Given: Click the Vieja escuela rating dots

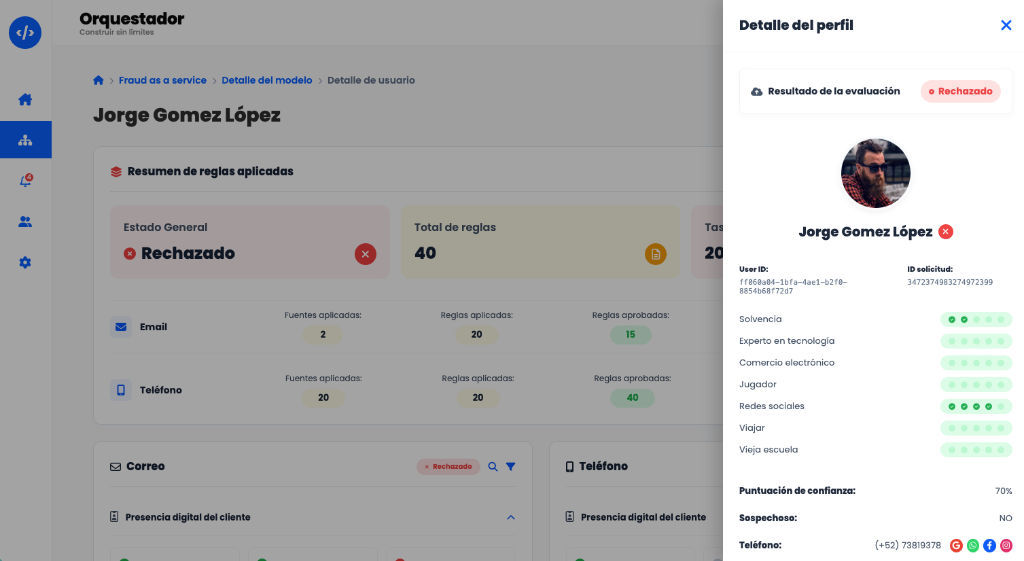Looking at the screenshot, I should [976, 449].
